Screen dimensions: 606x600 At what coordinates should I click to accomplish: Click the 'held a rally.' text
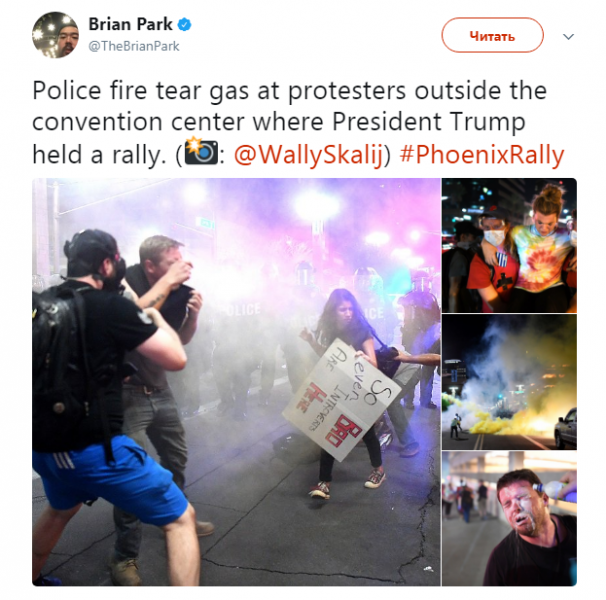coord(99,155)
